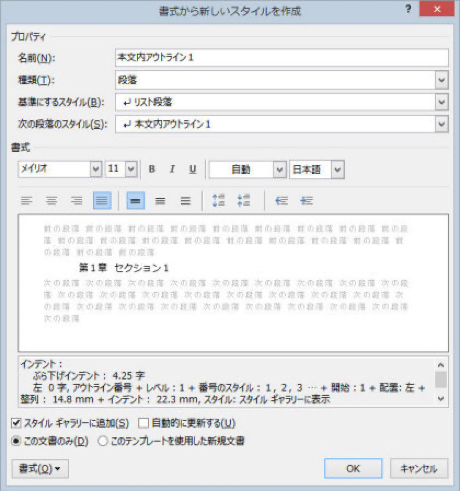The width and height of the screenshot is (460, 491).
Task: Expand the メイリオ font name dropdown
Action: 96,169
